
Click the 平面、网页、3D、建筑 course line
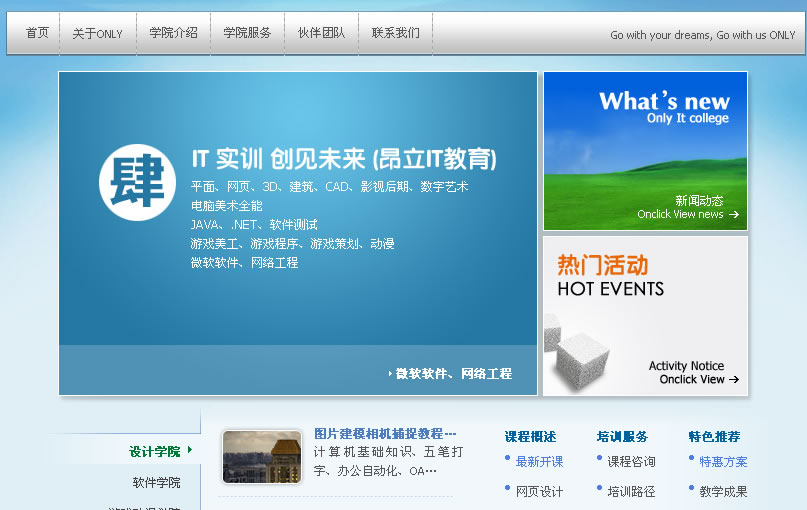(329, 186)
